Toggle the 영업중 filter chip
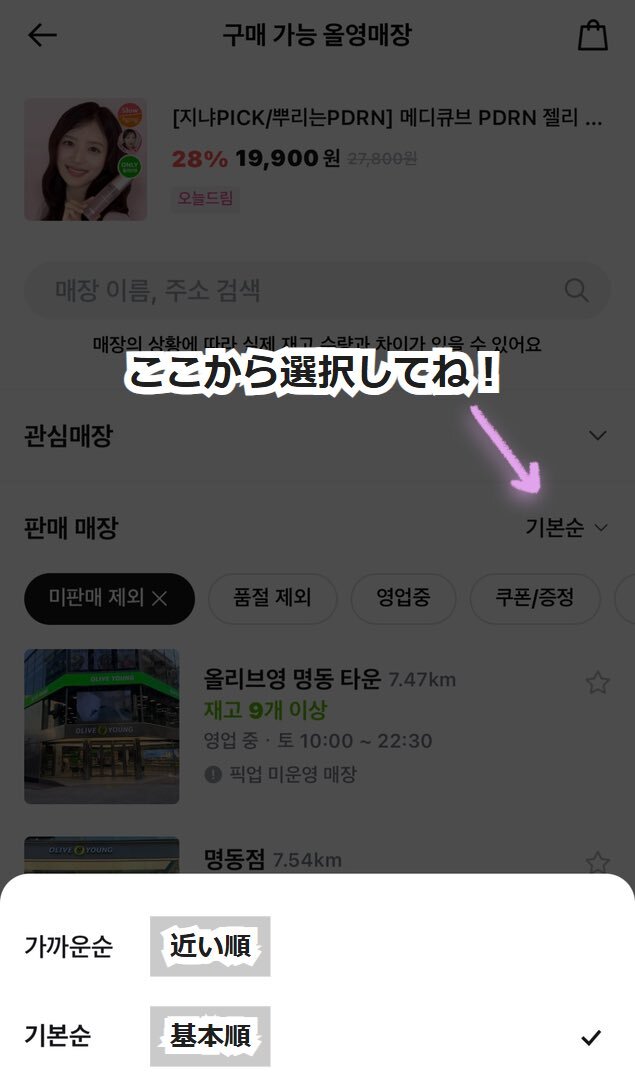Image resolution: width=635 pixels, height=1080 pixels. click(403, 598)
